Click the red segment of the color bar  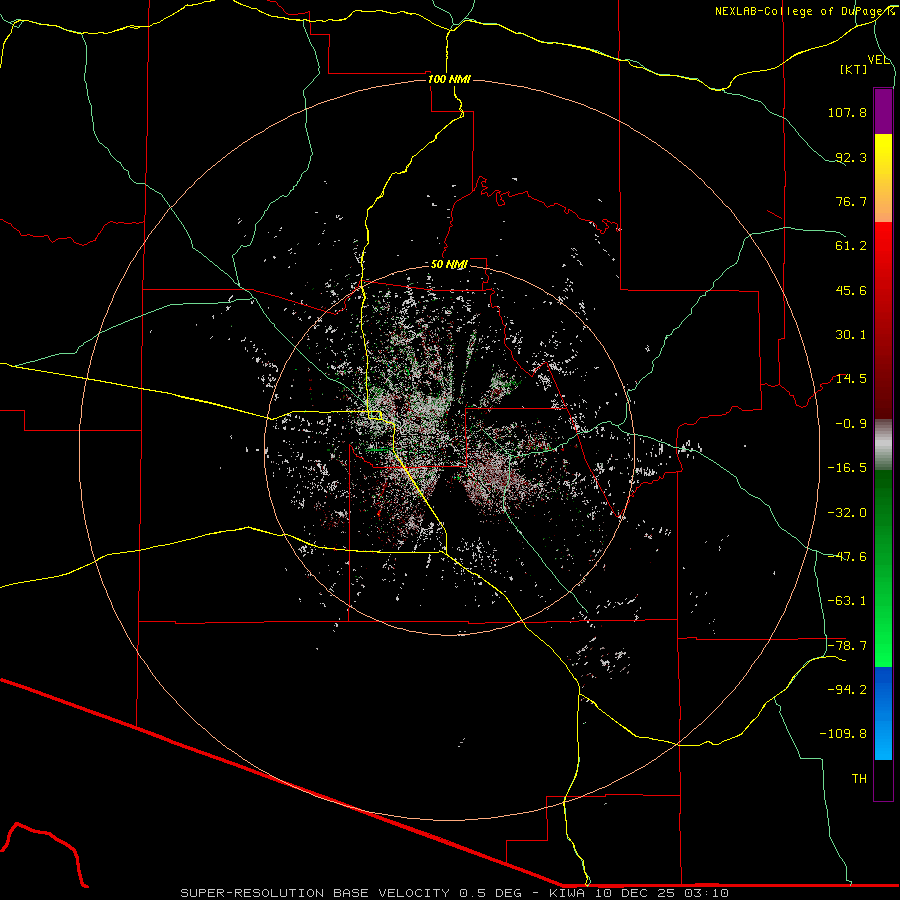(883, 320)
